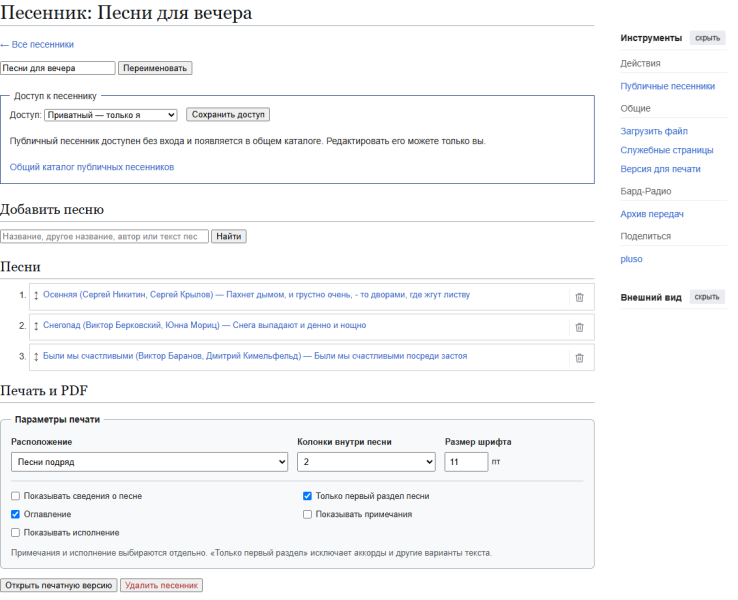Open Публичные песенники in sidebar

pos(667,86)
